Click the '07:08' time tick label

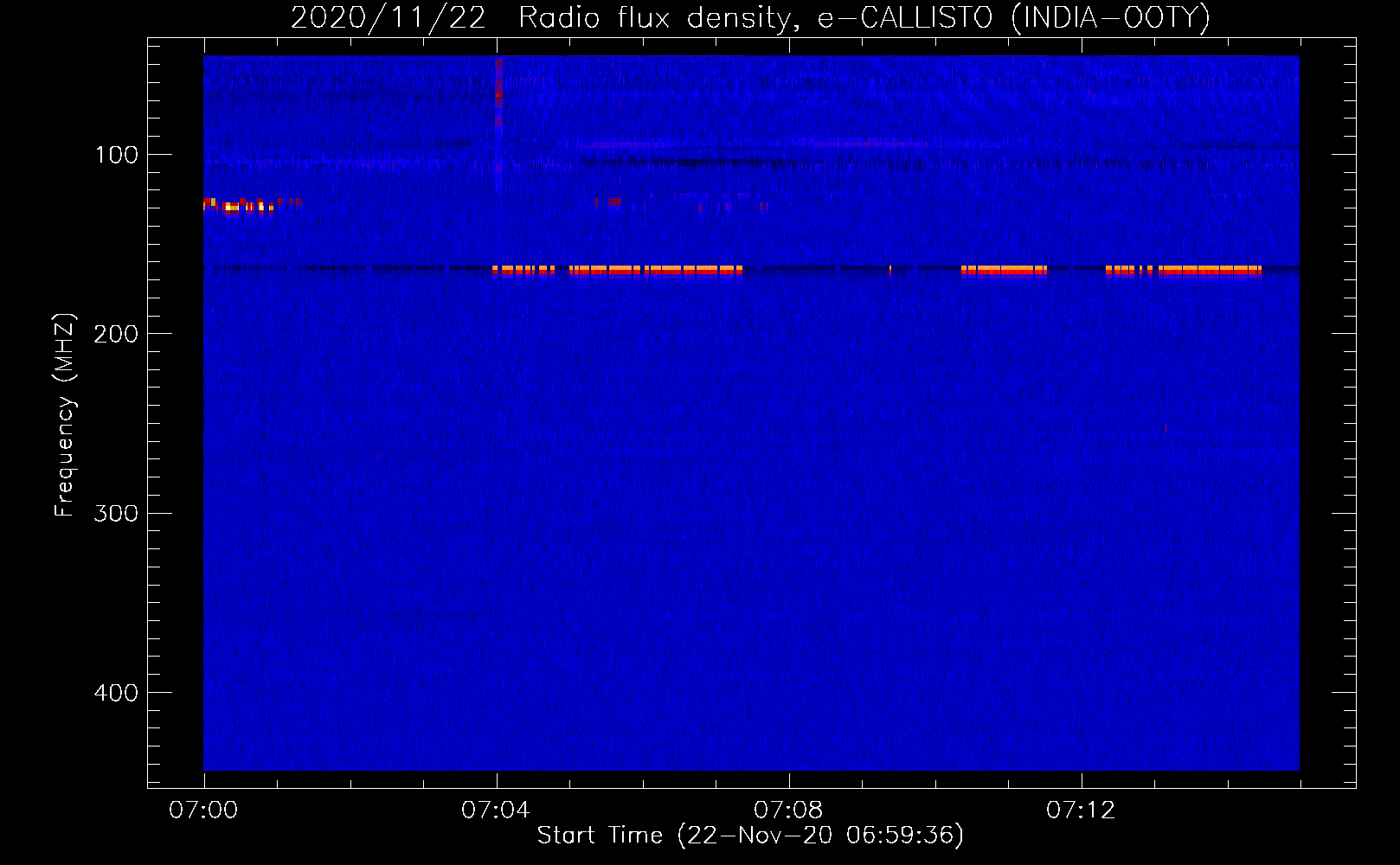pos(788,811)
